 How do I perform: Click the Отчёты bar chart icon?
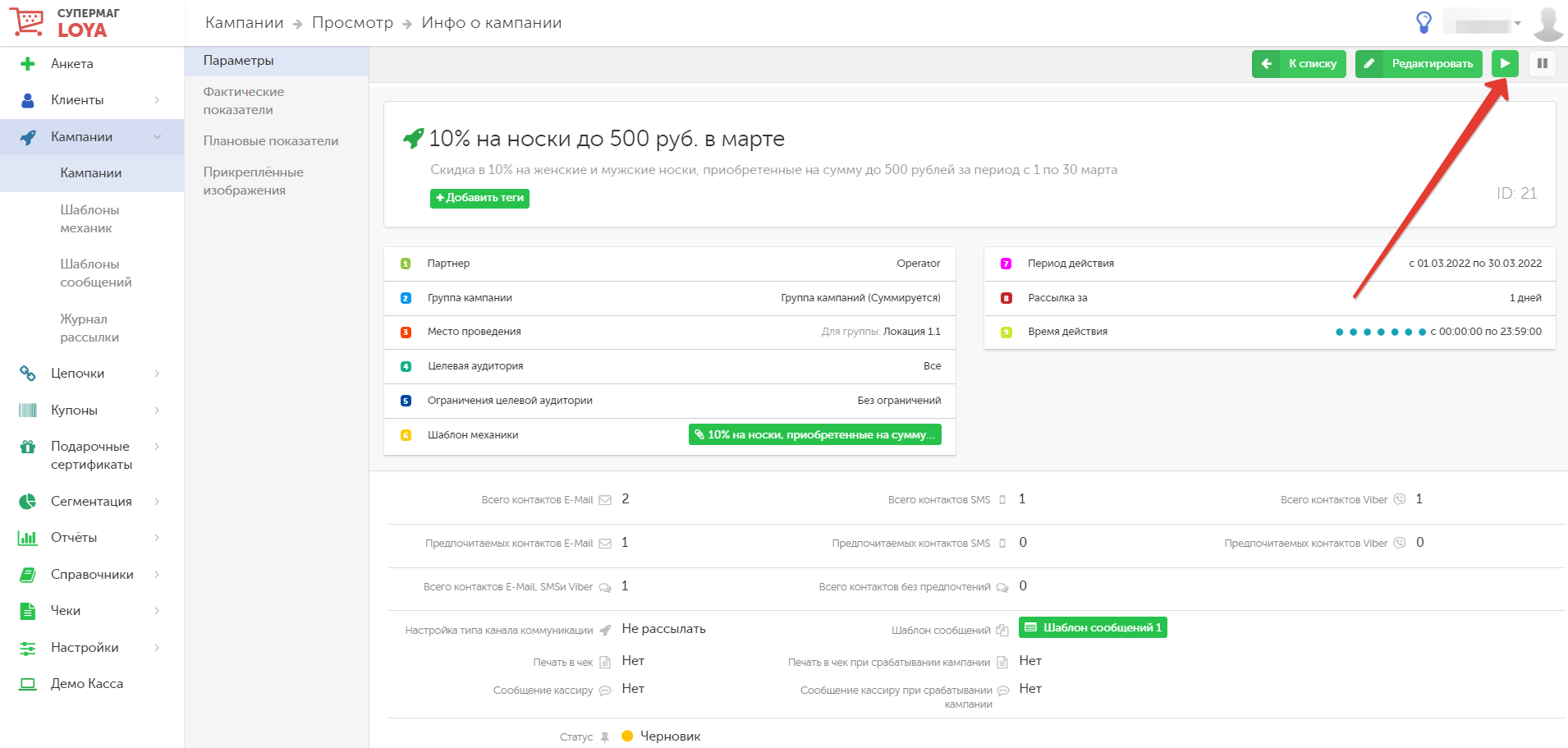(28, 538)
